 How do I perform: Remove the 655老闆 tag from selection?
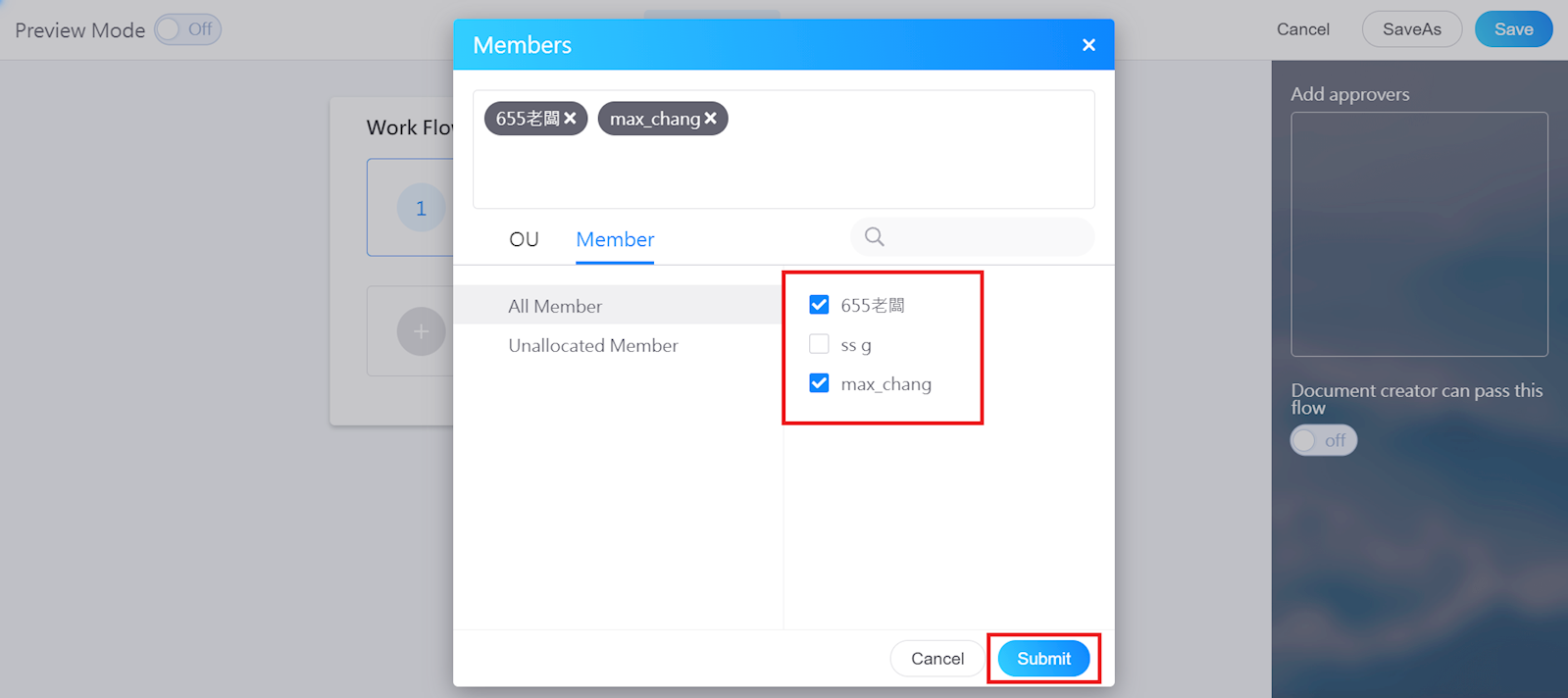pyautogui.click(x=570, y=119)
